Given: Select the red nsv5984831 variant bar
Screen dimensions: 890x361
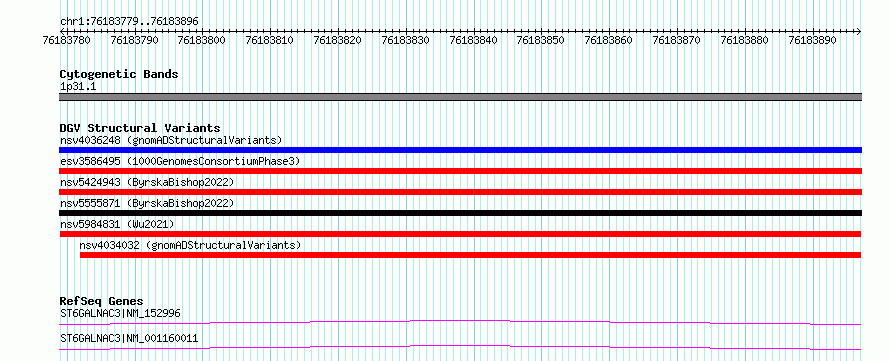Looking at the screenshot, I should 460,234.
